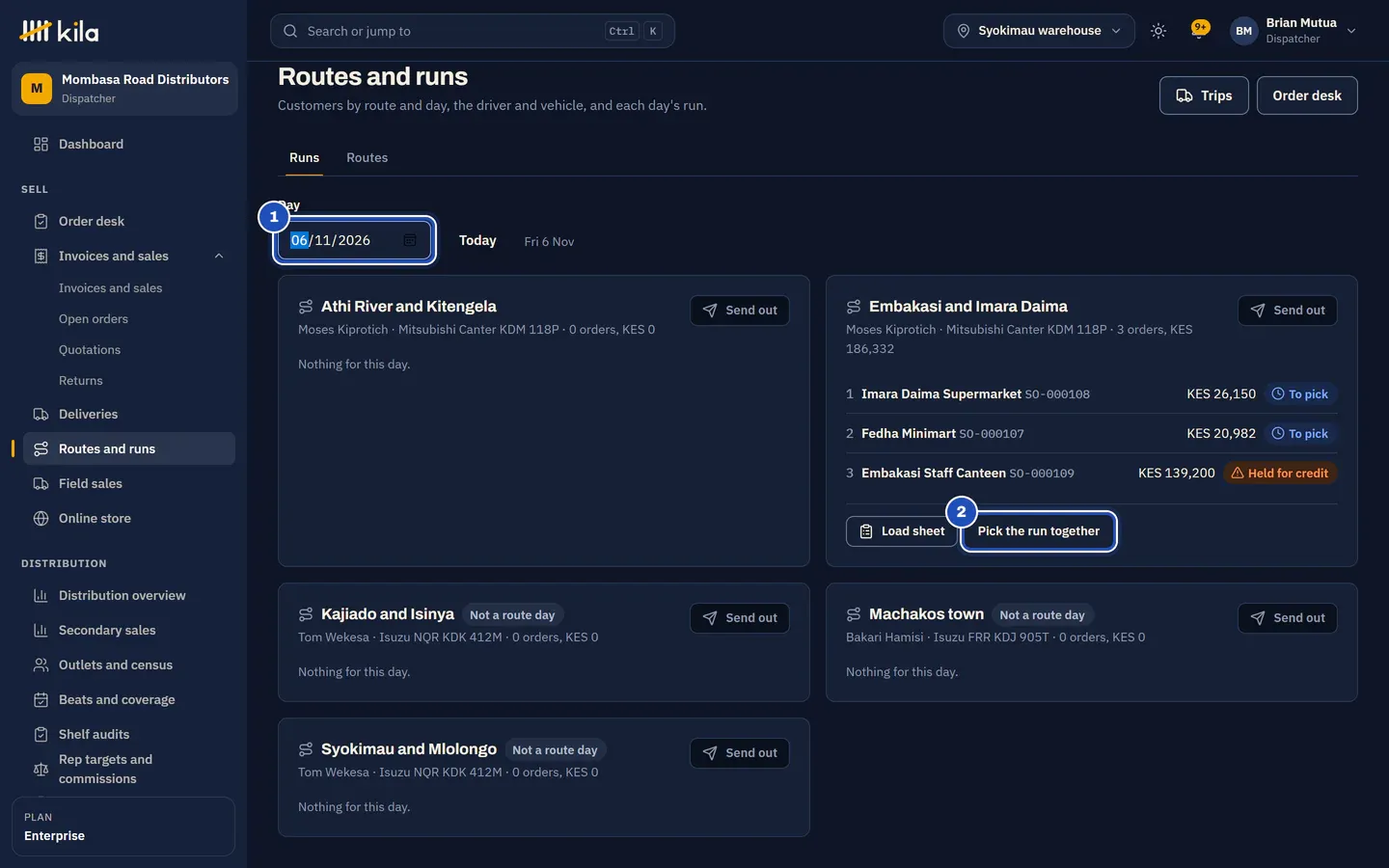Open Field sales in the sidebar
The height and width of the screenshot is (868, 1389).
point(129,483)
